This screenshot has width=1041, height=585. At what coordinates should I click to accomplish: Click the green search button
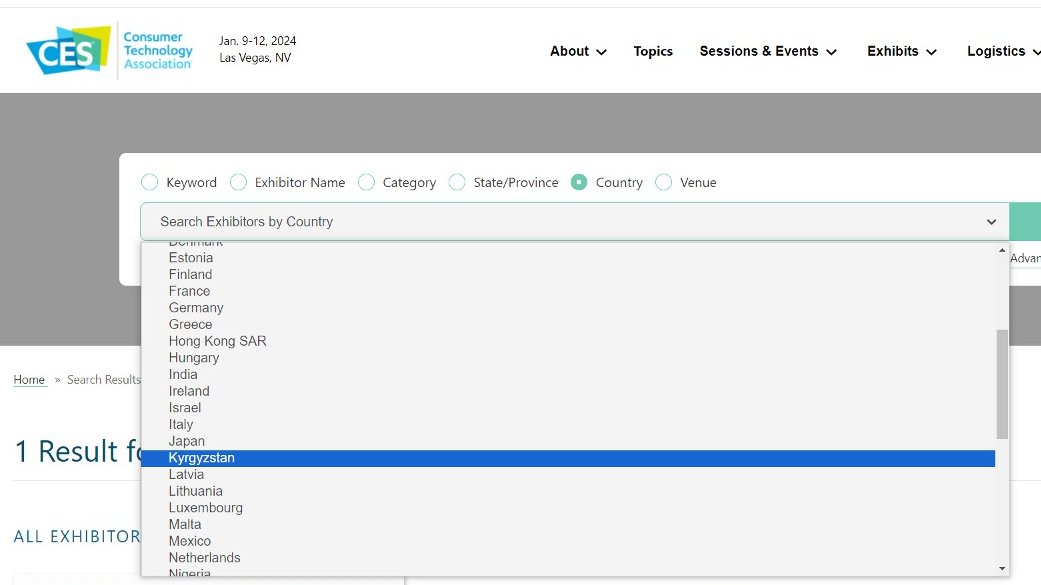click(1025, 222)
